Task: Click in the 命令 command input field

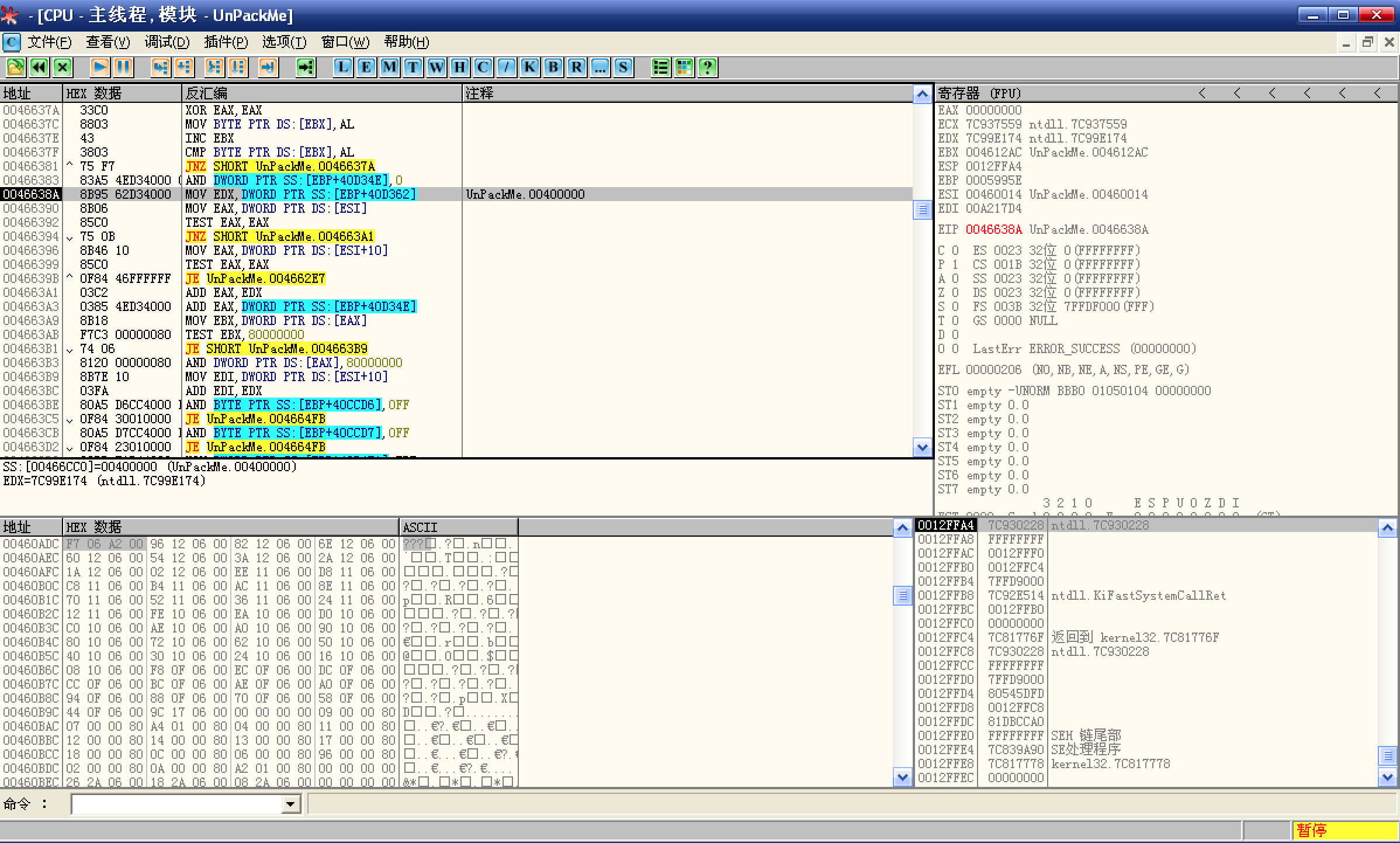Action: 175,804
